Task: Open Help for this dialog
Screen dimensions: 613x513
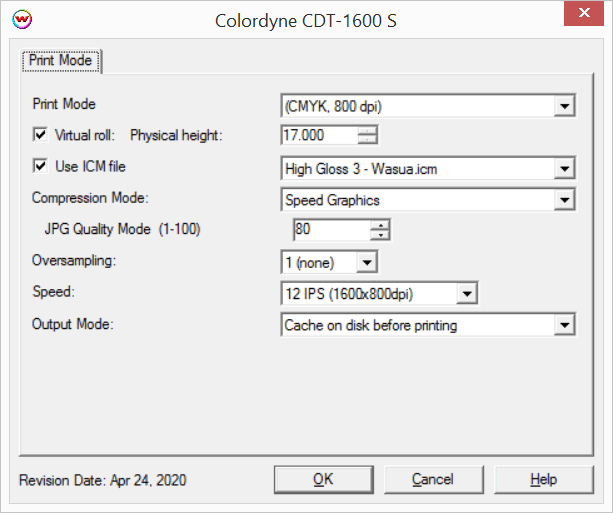Action: coord(544,479)
